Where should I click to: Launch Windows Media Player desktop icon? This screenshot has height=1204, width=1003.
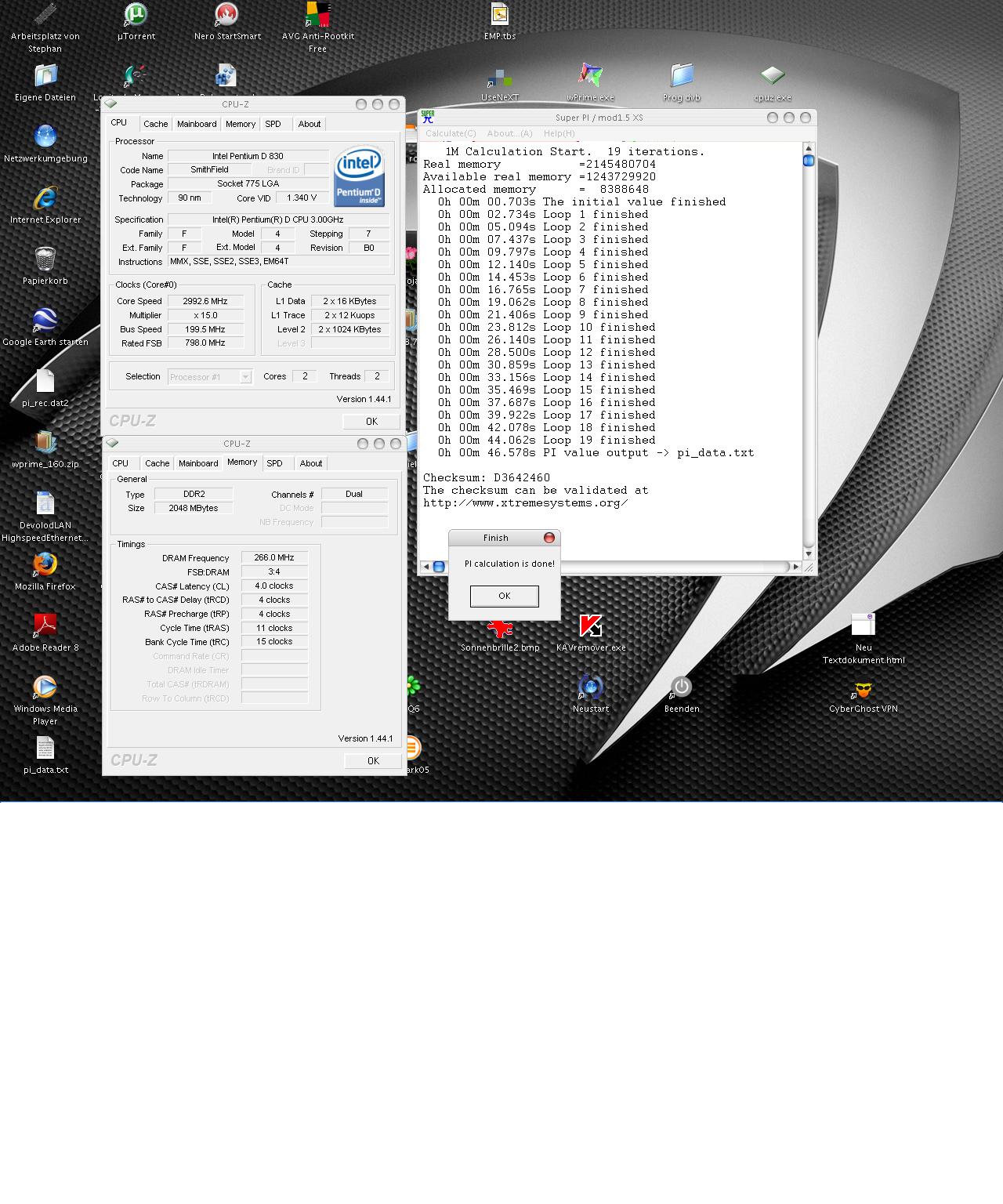45,700
